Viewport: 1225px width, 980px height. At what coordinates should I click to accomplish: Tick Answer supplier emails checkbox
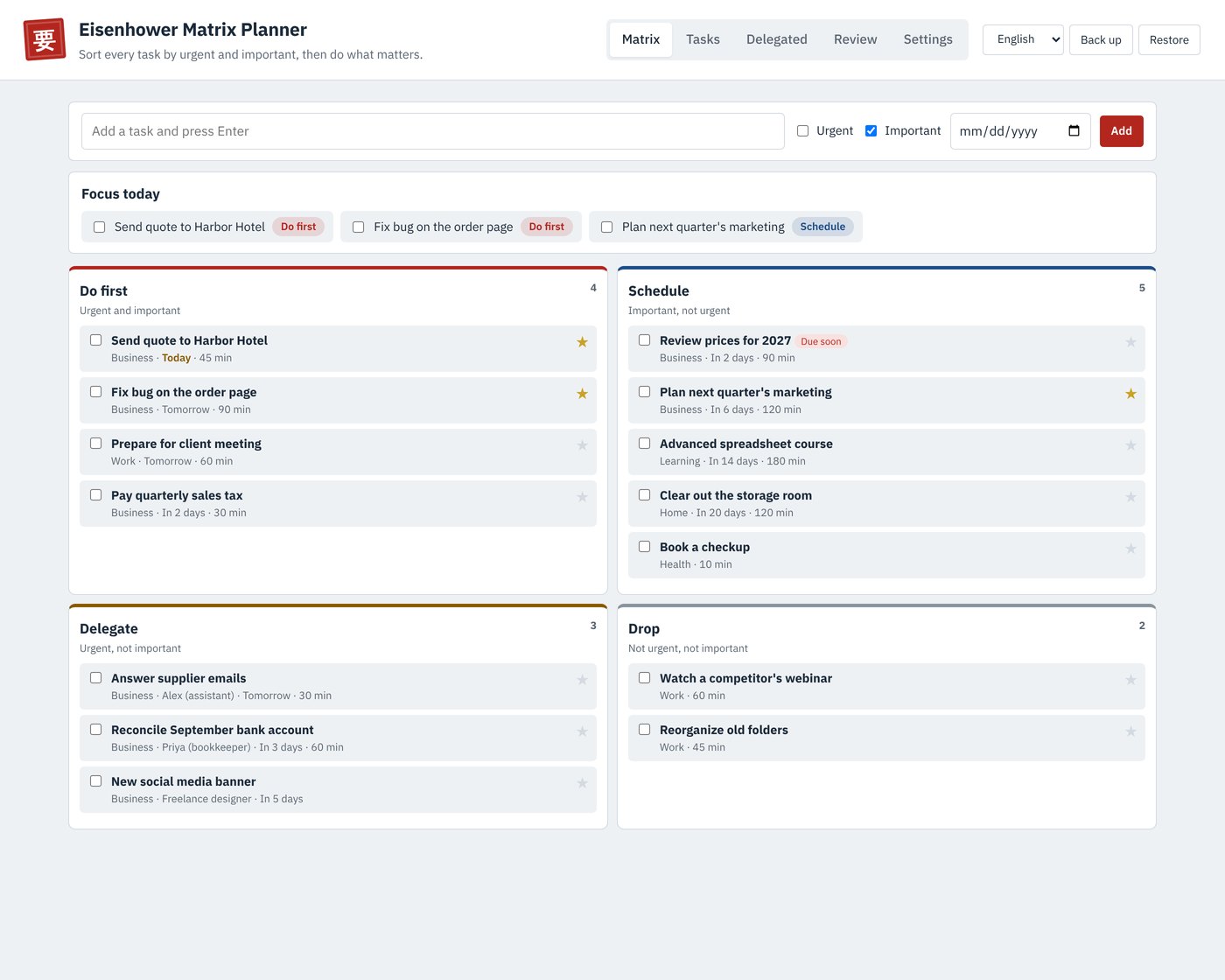[x=96, y=678]
